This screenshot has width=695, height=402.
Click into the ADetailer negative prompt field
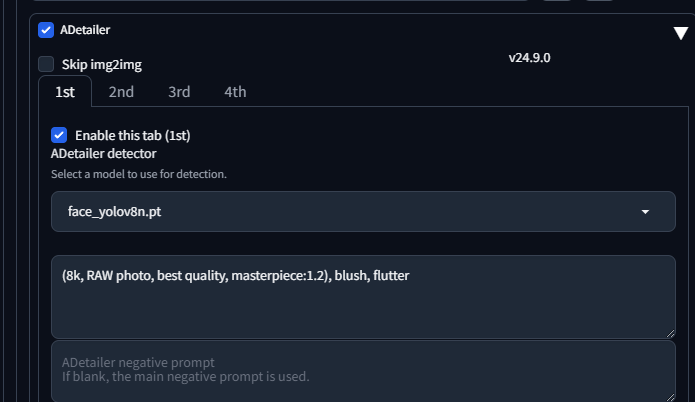[363, 370]
